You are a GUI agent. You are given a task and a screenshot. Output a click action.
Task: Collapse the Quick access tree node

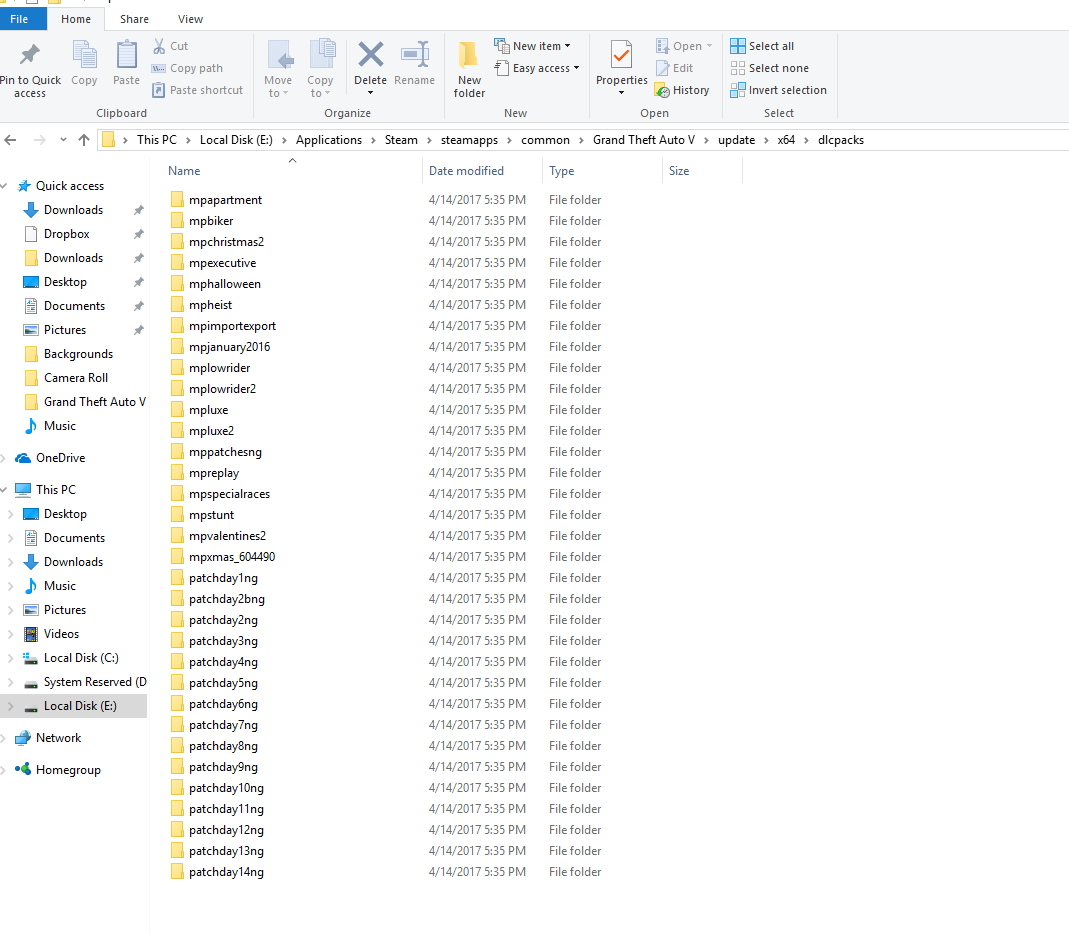pos(4,185)
